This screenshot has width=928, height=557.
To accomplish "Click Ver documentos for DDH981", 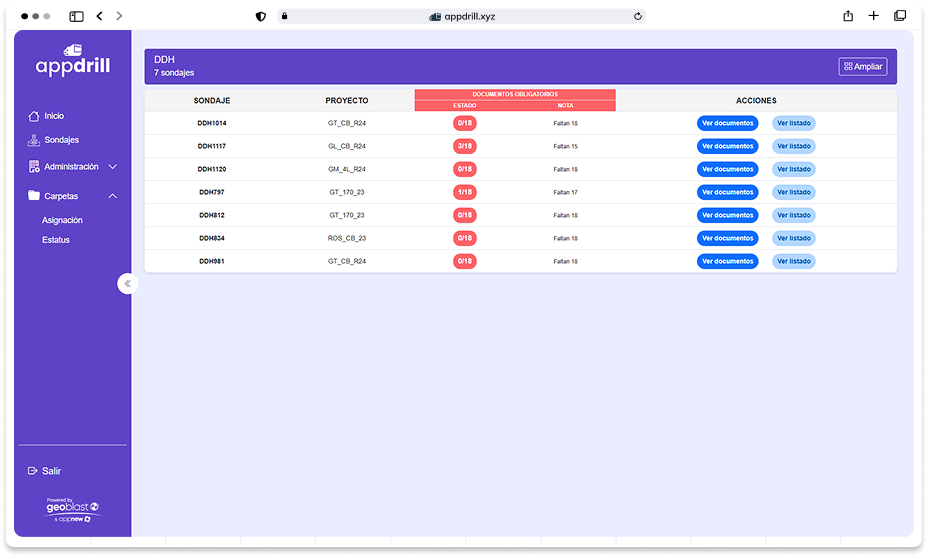I will pos(727,261).
